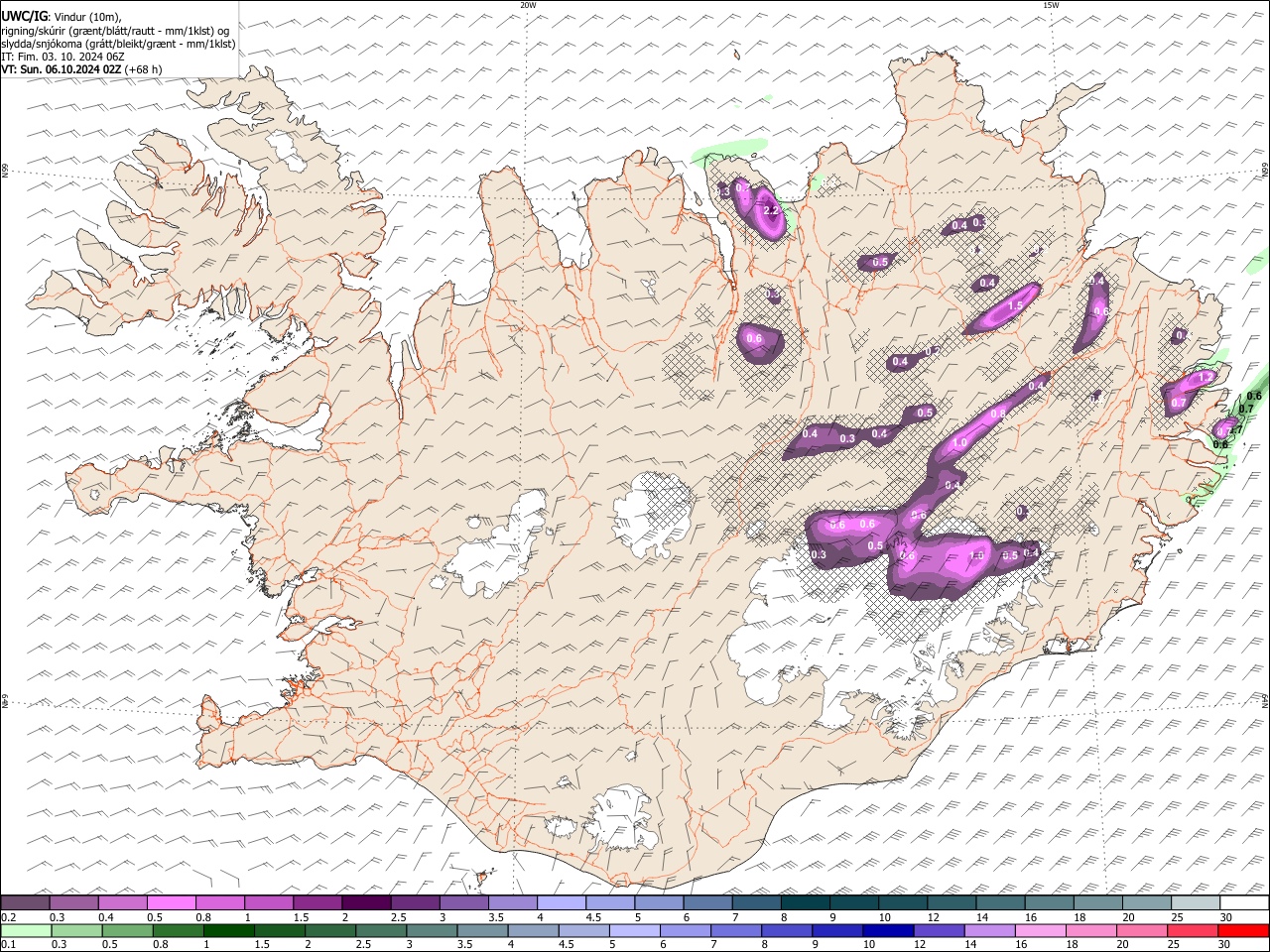Pick upper legend swatch between 0.3 and 0.4
Screen dimensions: 1270x952
coord(73,902)
